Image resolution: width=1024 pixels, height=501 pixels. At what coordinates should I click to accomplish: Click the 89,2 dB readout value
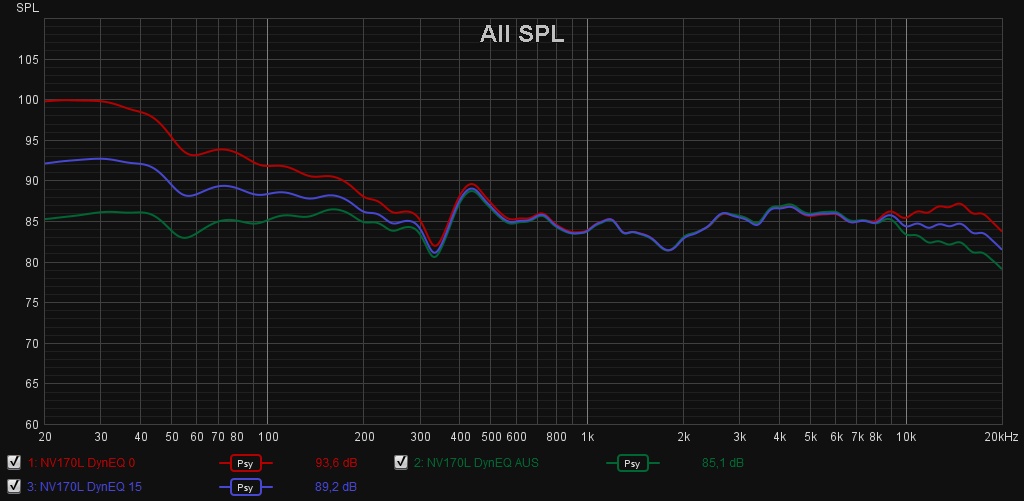336,487
